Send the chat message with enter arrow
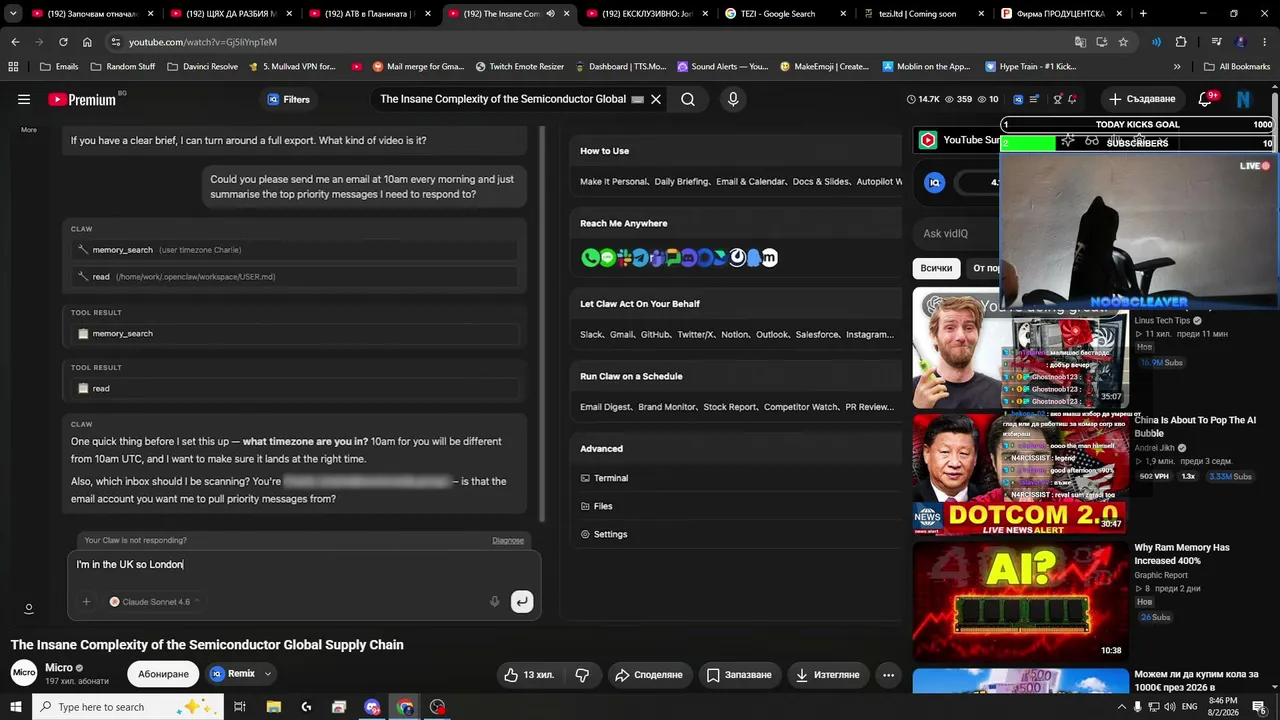Screen dimensions: 1280x720 click(x=521, y=601)
